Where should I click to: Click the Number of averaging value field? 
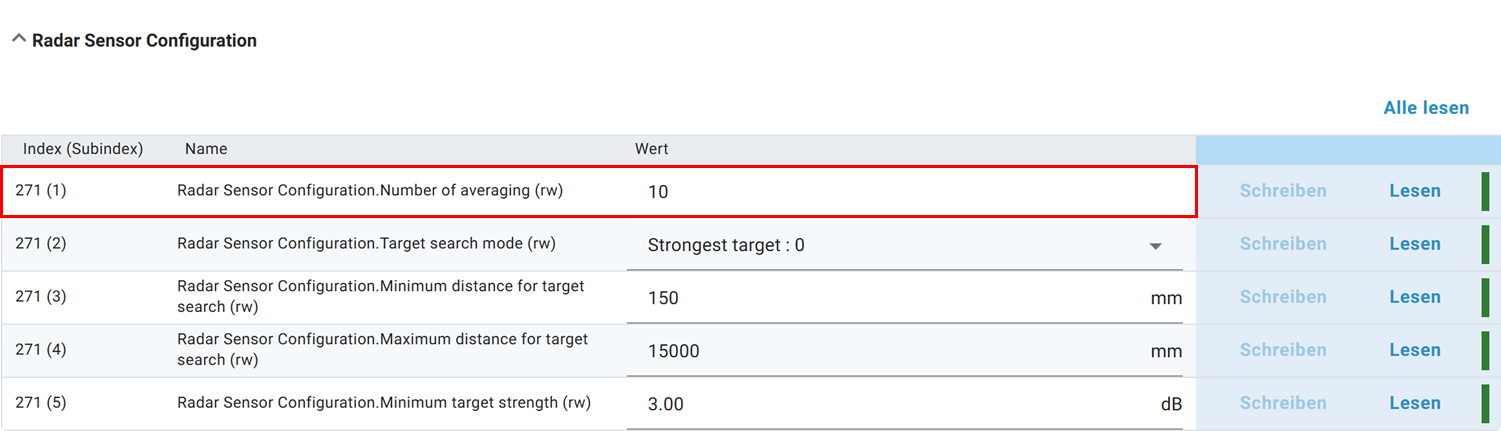[900, 191]
